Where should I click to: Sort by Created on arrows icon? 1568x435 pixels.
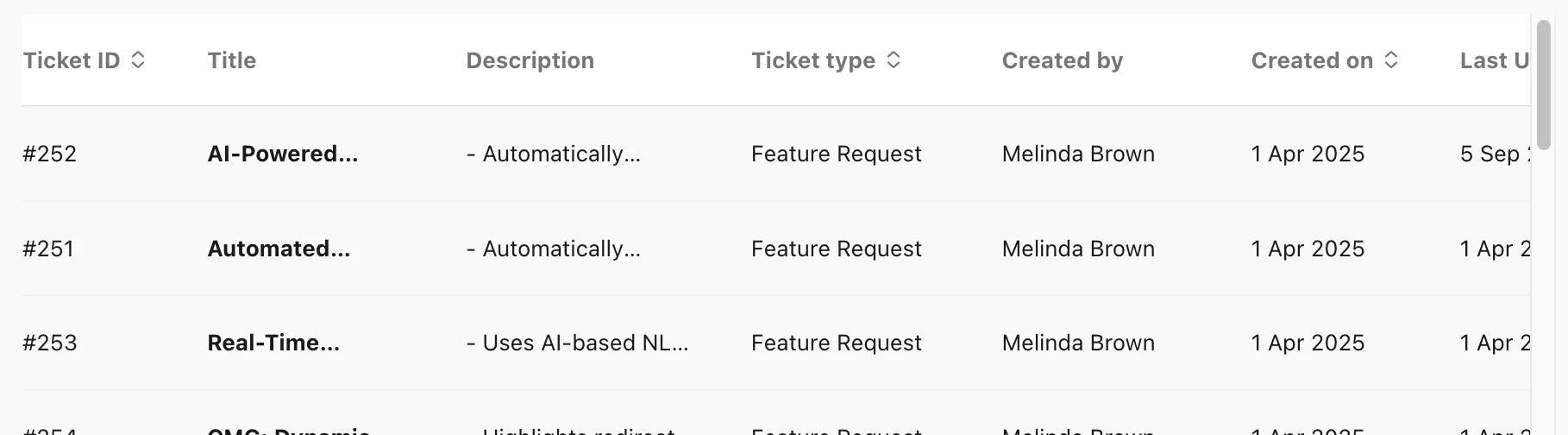[1391, 60]
